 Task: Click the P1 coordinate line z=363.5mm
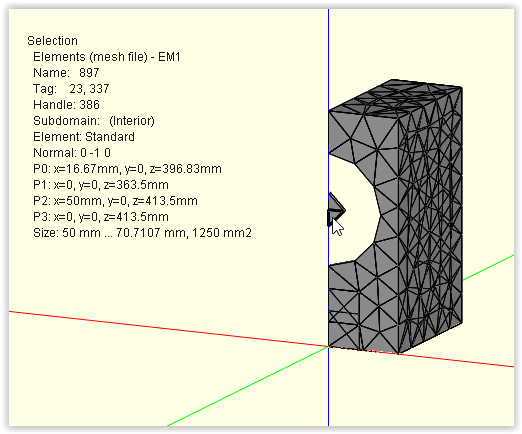pos(101,185)
